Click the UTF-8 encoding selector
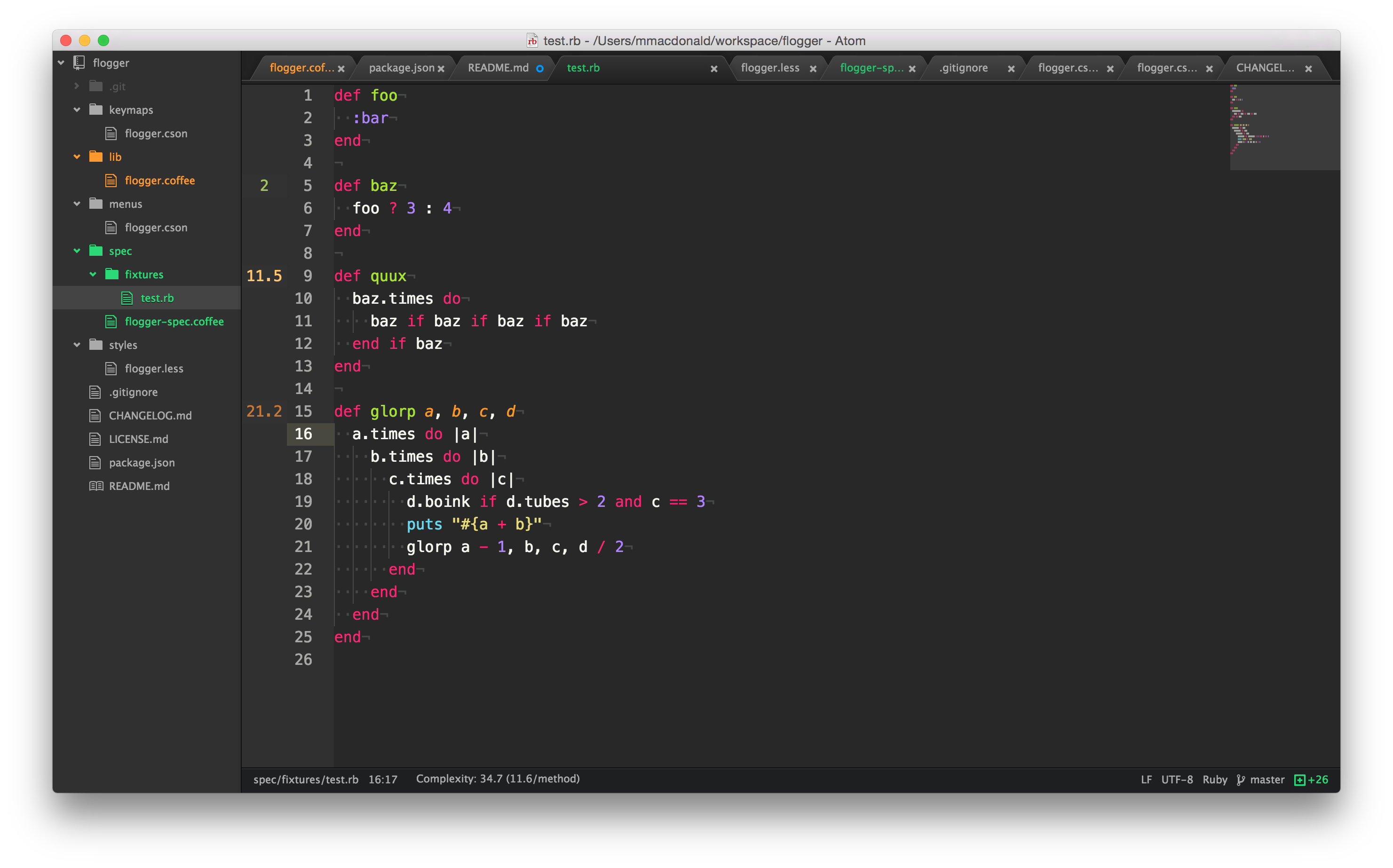This screenshot has width=1393, height=868. [x=1177, y=780]
